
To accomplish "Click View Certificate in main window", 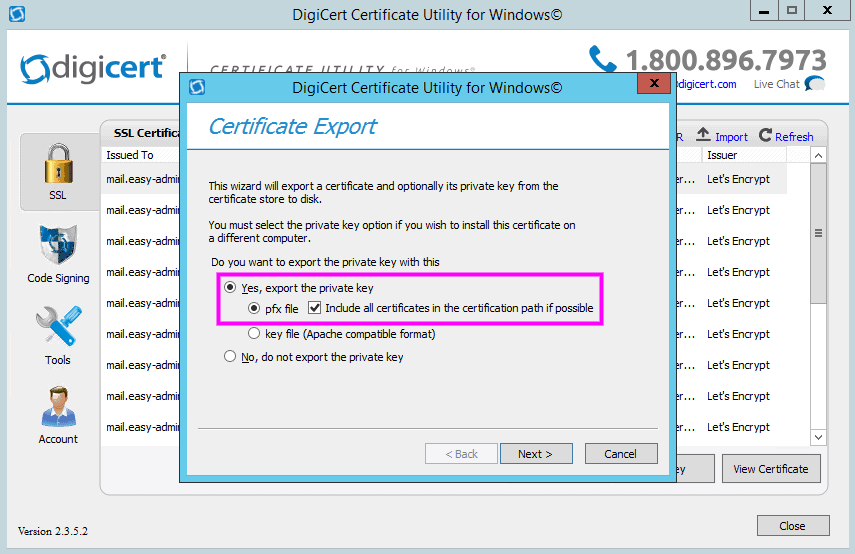I will click(x=771, y=469).
